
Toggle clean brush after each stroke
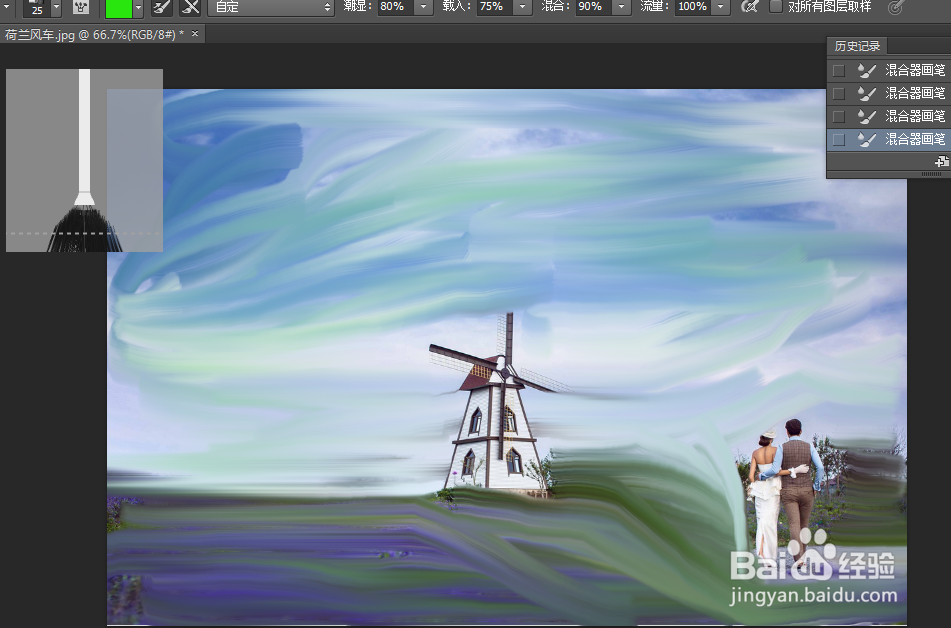190,7
